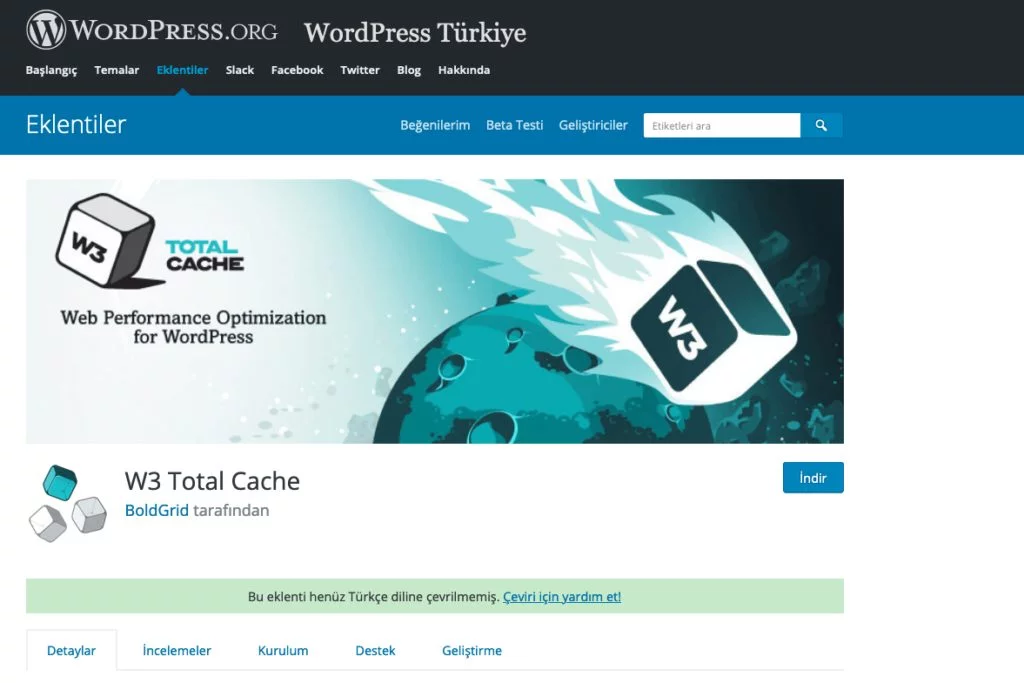The height and width of the screenshot is (683, 1024).
Task: Open the Başlangıç menu item
Action: 51,70
